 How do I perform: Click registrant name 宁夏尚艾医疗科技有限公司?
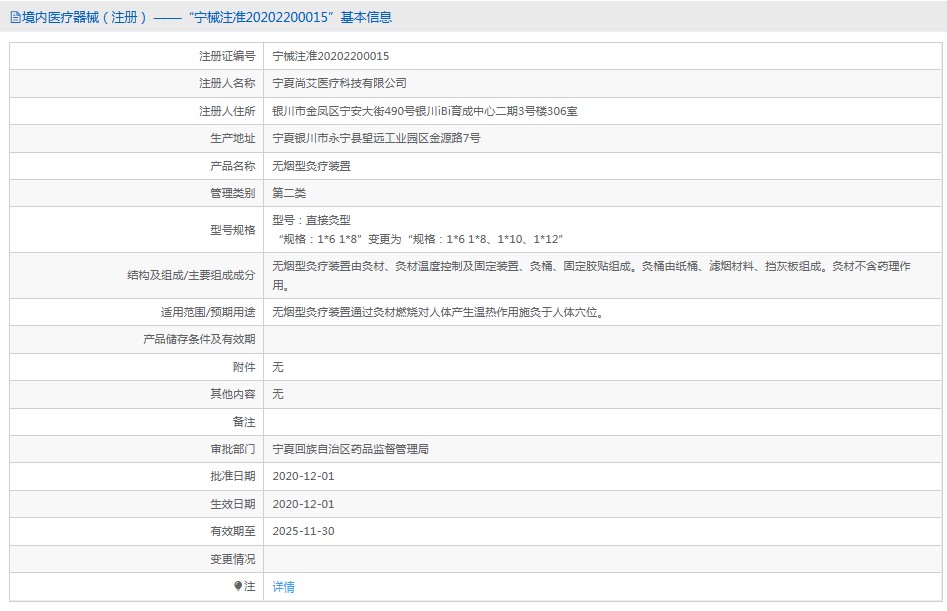tap(340, 83)
